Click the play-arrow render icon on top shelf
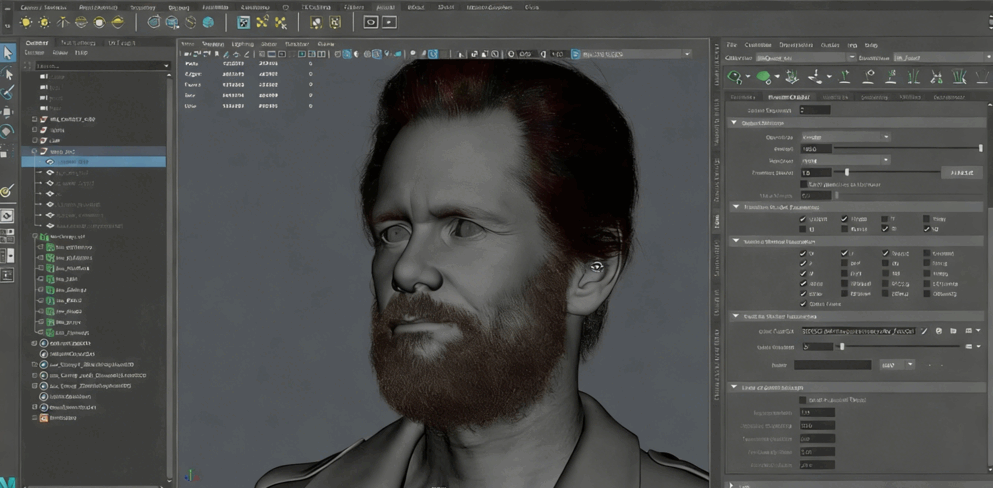993x488 pixels. click(389, 22)
